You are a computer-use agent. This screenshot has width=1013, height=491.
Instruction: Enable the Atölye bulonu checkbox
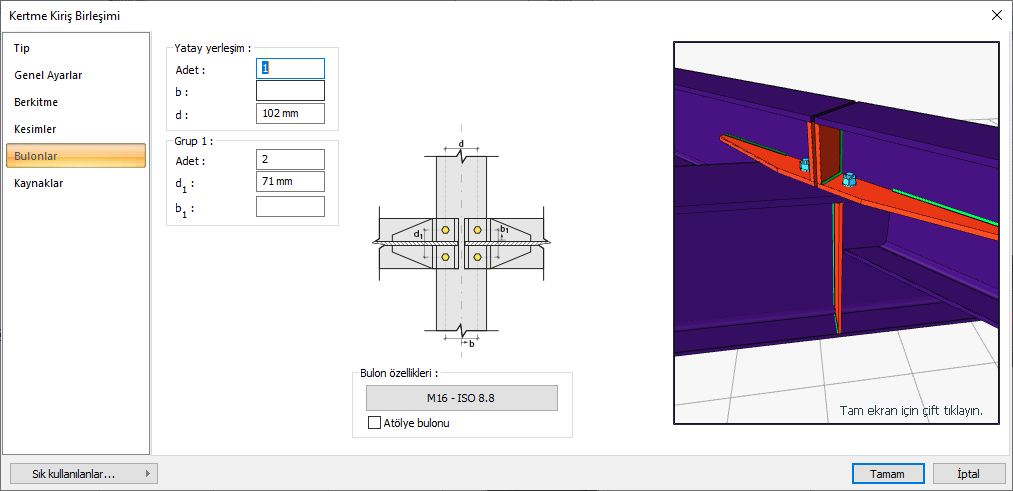375,423
